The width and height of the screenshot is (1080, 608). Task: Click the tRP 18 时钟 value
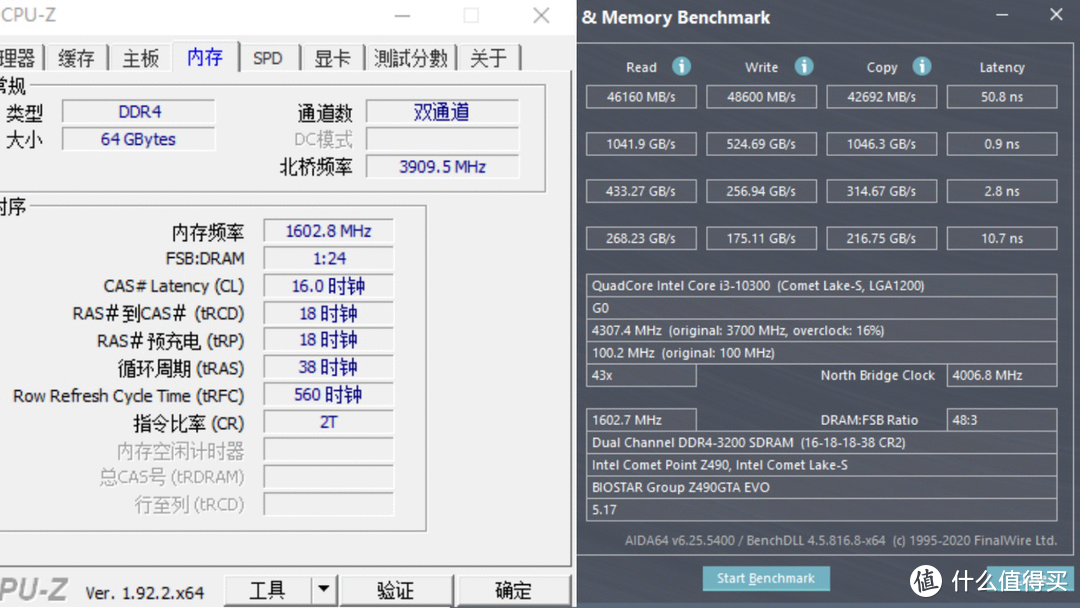pos(329,340)
